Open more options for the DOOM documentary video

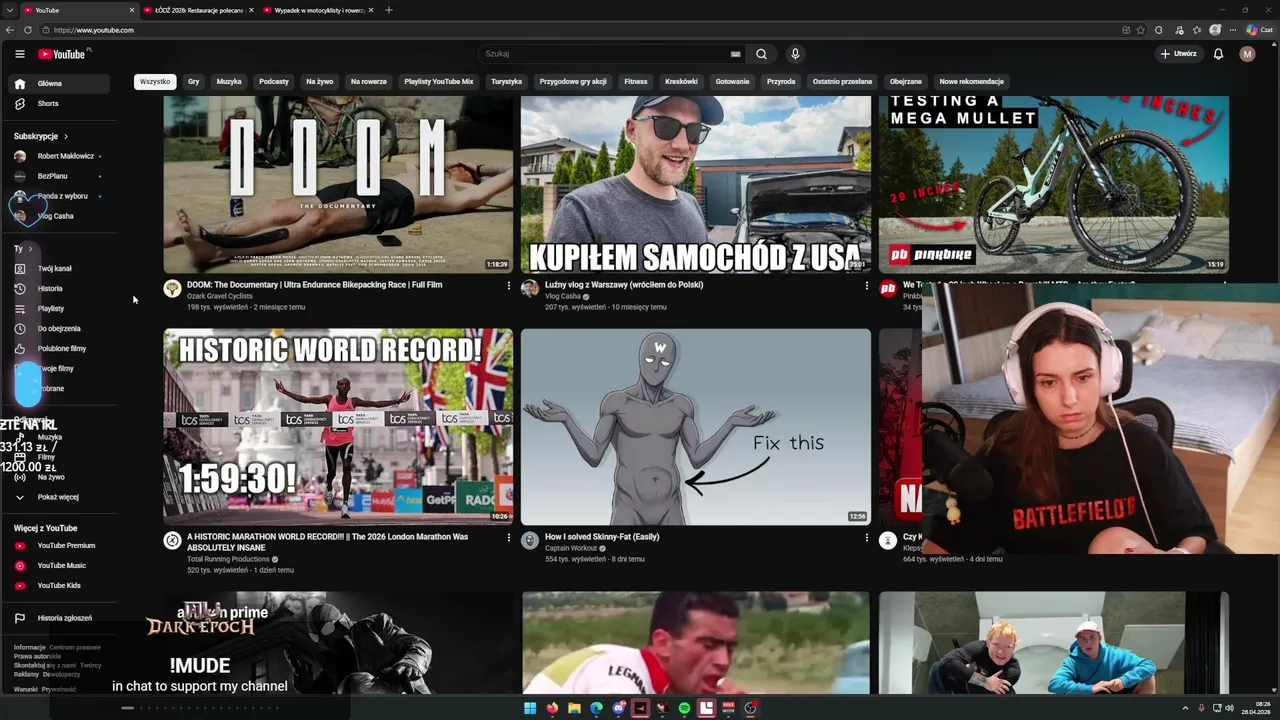(x=508, y=286)
